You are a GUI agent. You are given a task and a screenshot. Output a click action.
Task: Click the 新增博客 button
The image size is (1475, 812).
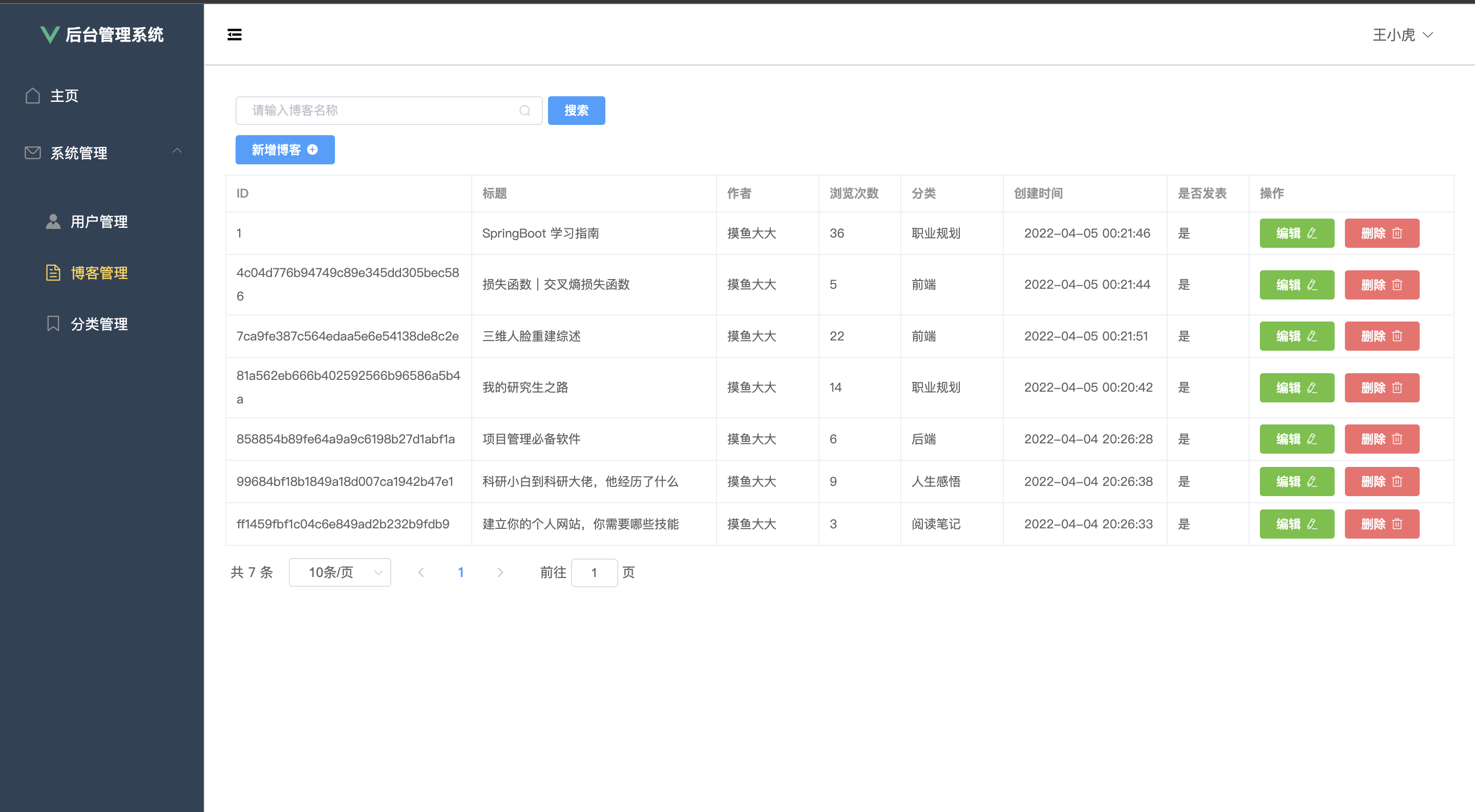coord(285,150)
